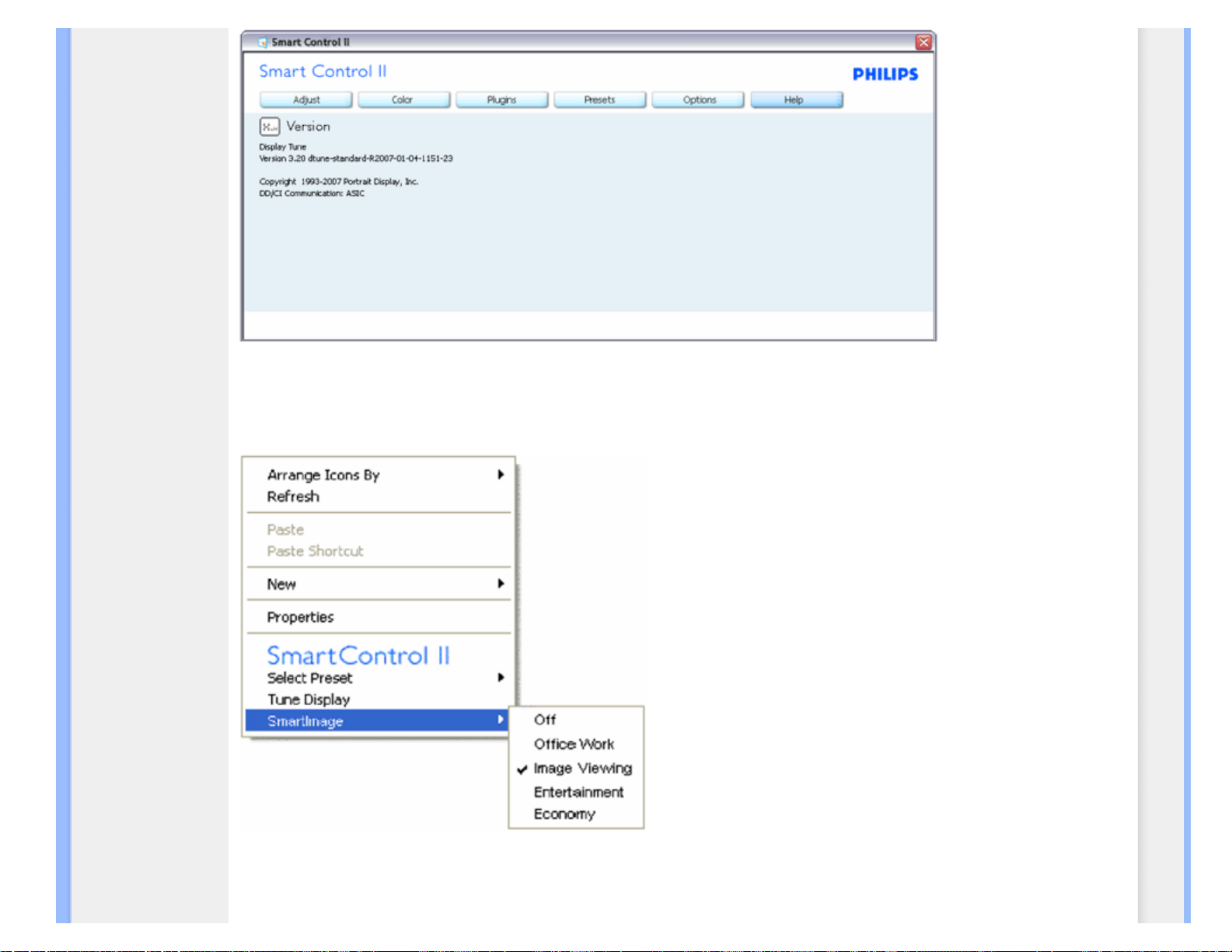Image resolution: width=1232 pixels, height=952 pixels.
Task: Choose Entertainment SmartImage mode
Action: tap(576, 792)
